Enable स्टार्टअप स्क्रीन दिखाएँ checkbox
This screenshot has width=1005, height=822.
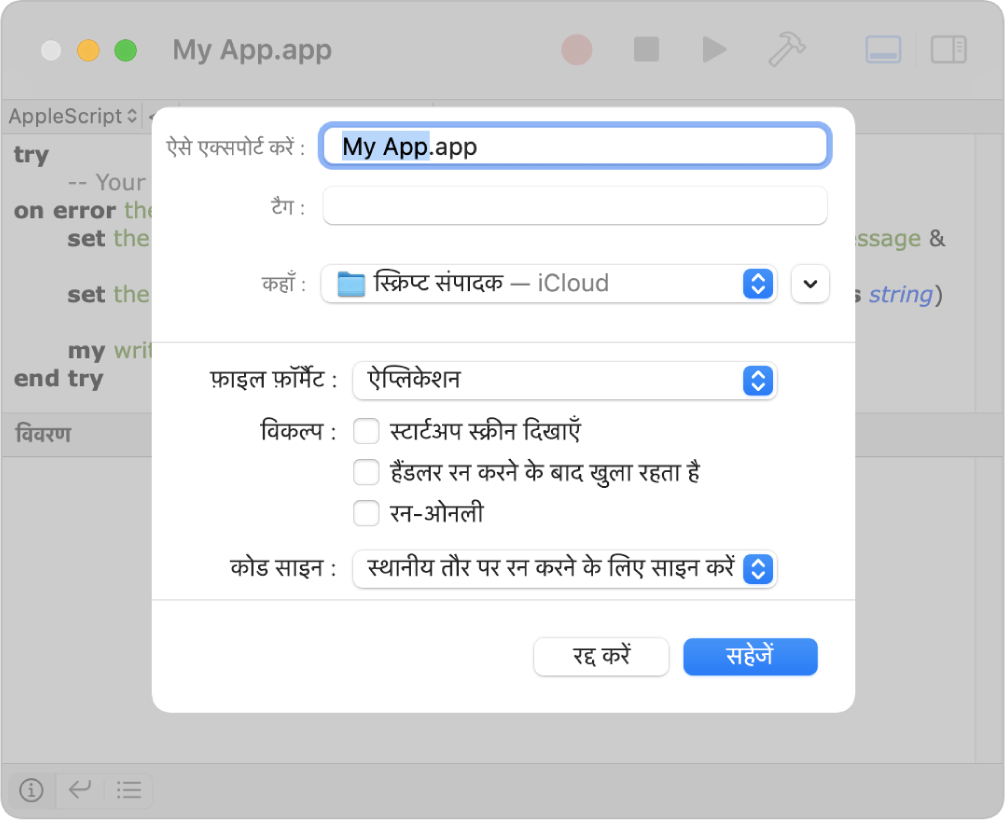point(366,432)
